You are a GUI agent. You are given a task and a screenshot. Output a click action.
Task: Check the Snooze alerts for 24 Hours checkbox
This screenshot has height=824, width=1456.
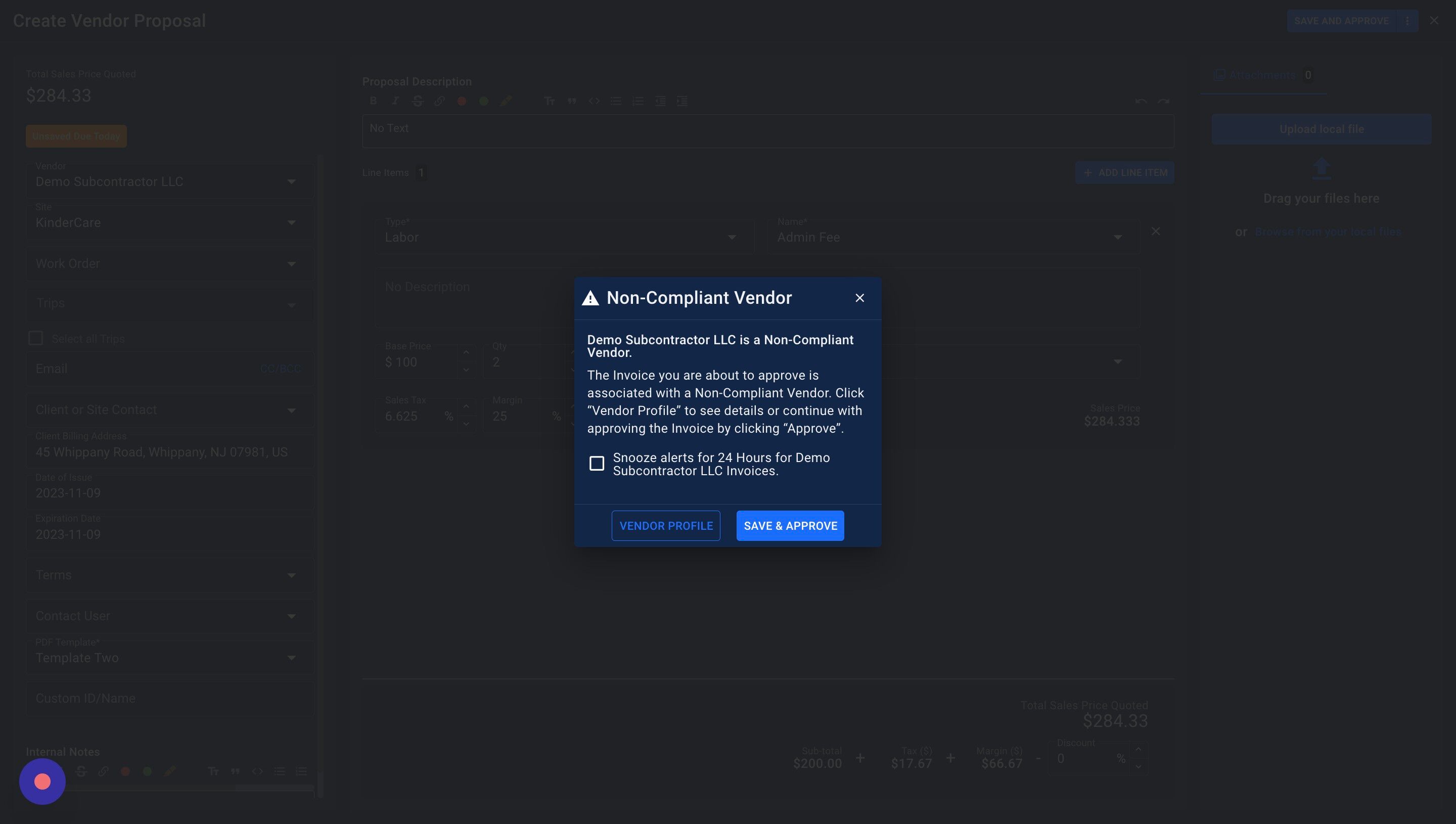[597, 464]
